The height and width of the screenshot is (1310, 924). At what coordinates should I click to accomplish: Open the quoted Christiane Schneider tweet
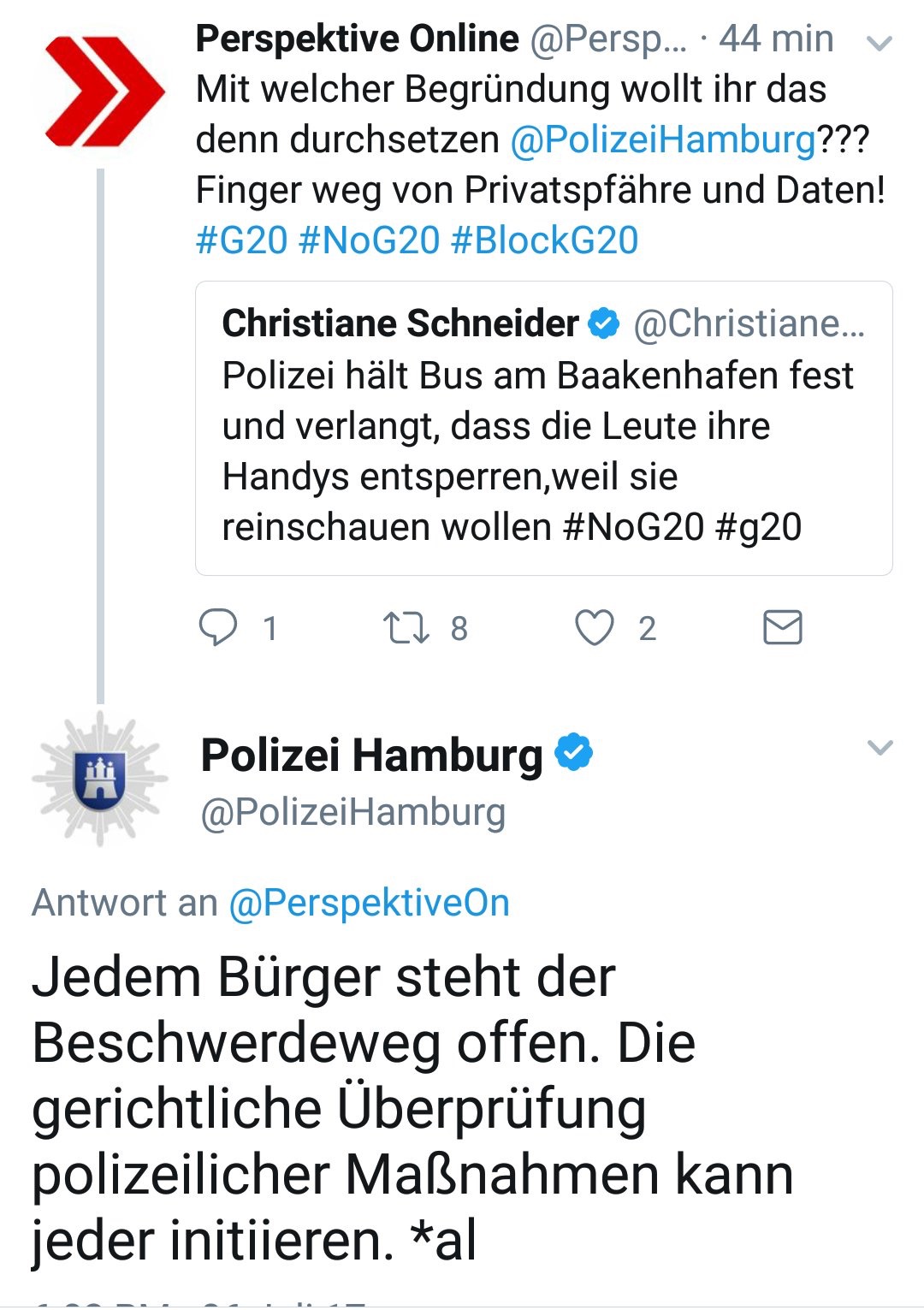[x=544, y=428]
